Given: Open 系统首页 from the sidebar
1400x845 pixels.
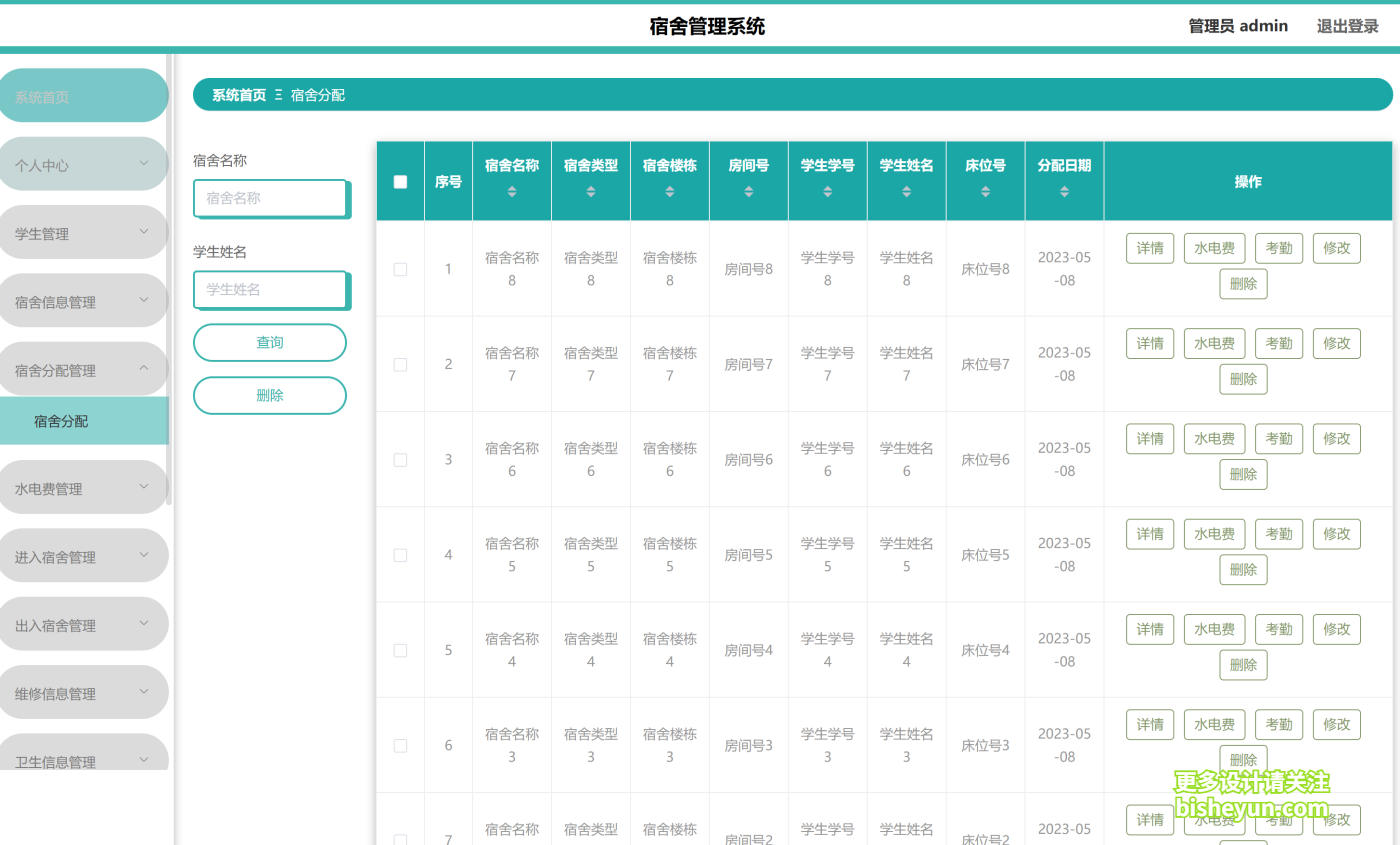Looking at the screenshot, I should coord(84,95).
